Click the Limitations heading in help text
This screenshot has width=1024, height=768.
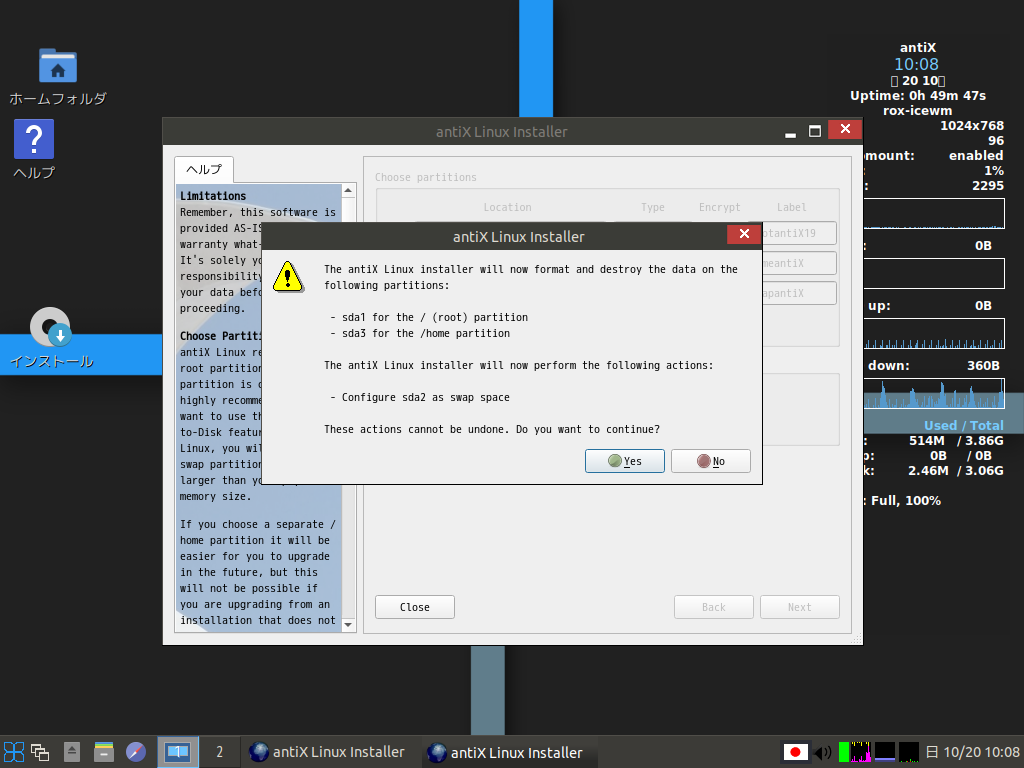point(213,196)
